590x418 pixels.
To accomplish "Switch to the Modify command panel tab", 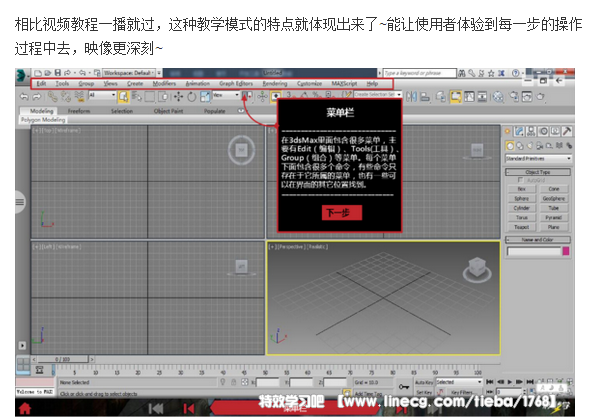I will [x=520, y=131].
